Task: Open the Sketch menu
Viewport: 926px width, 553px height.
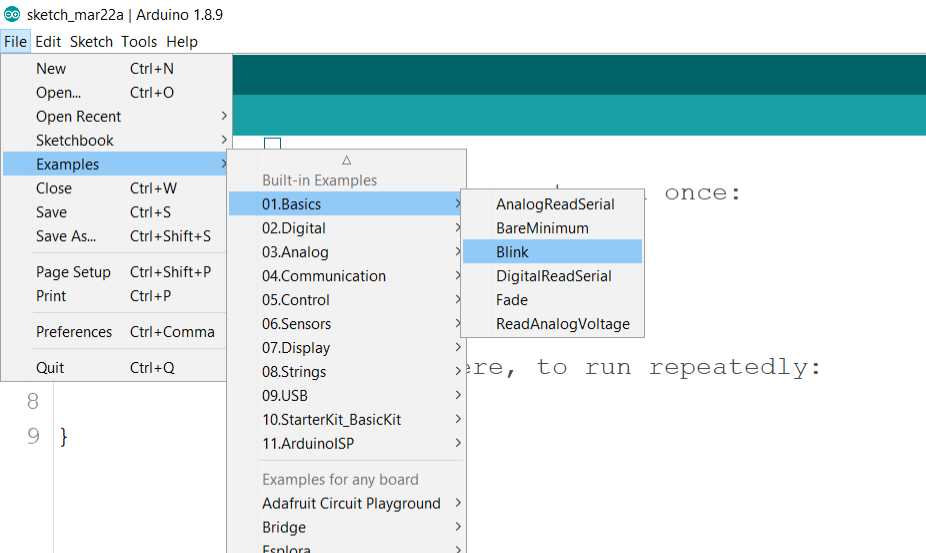Action: tap(91, 42)
